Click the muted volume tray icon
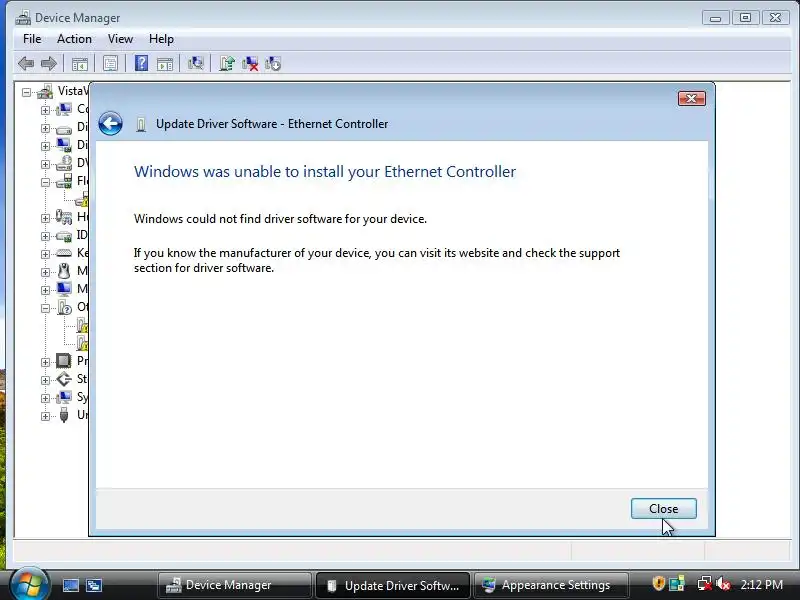 (x=723, y=584)
